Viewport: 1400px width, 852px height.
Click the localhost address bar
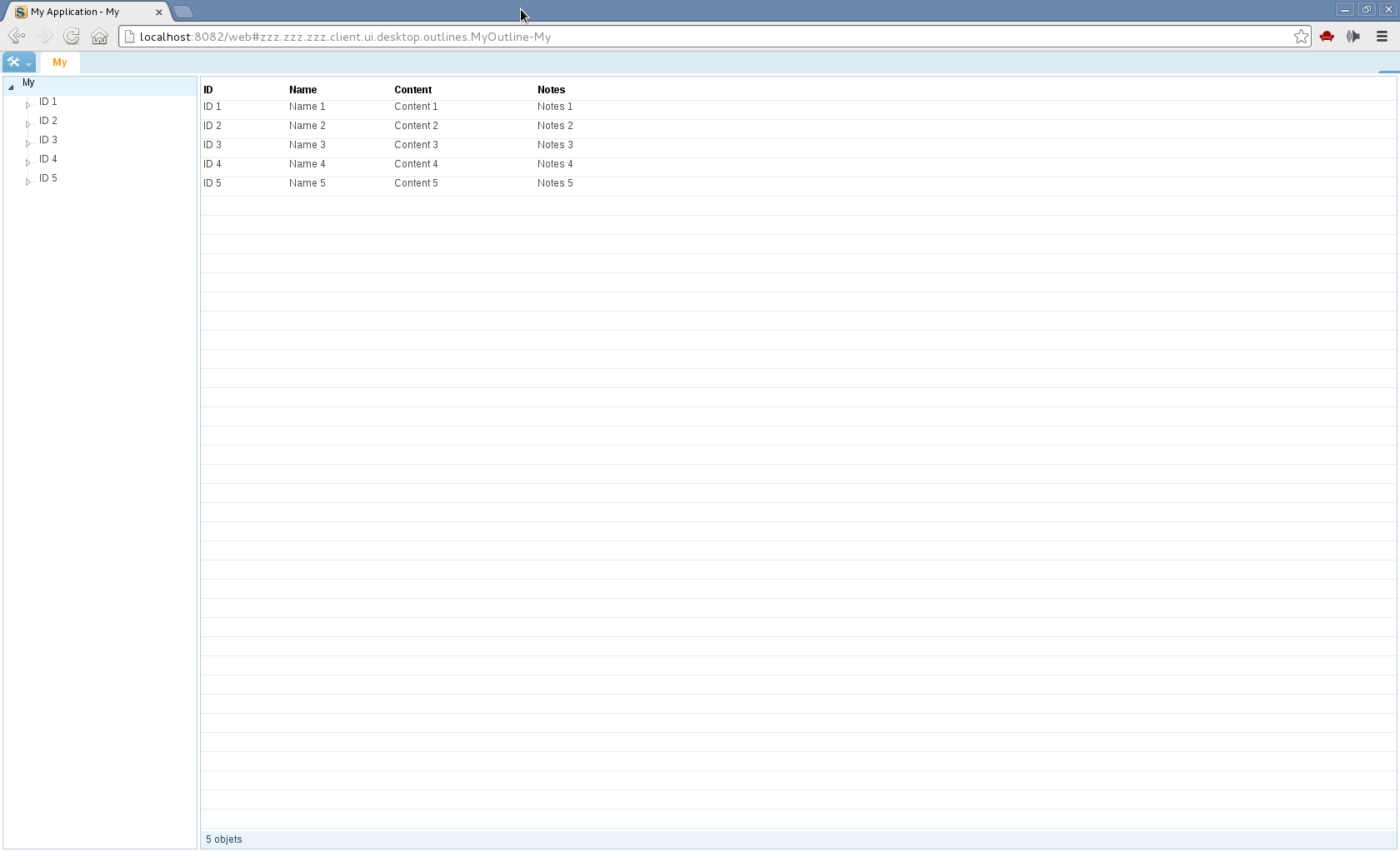(708, 37)
